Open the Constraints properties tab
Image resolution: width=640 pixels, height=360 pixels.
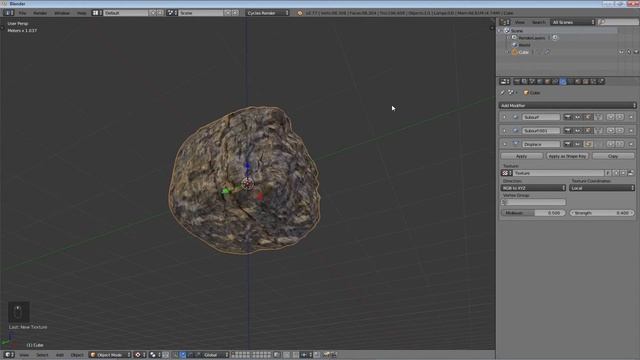pos(555,82)
